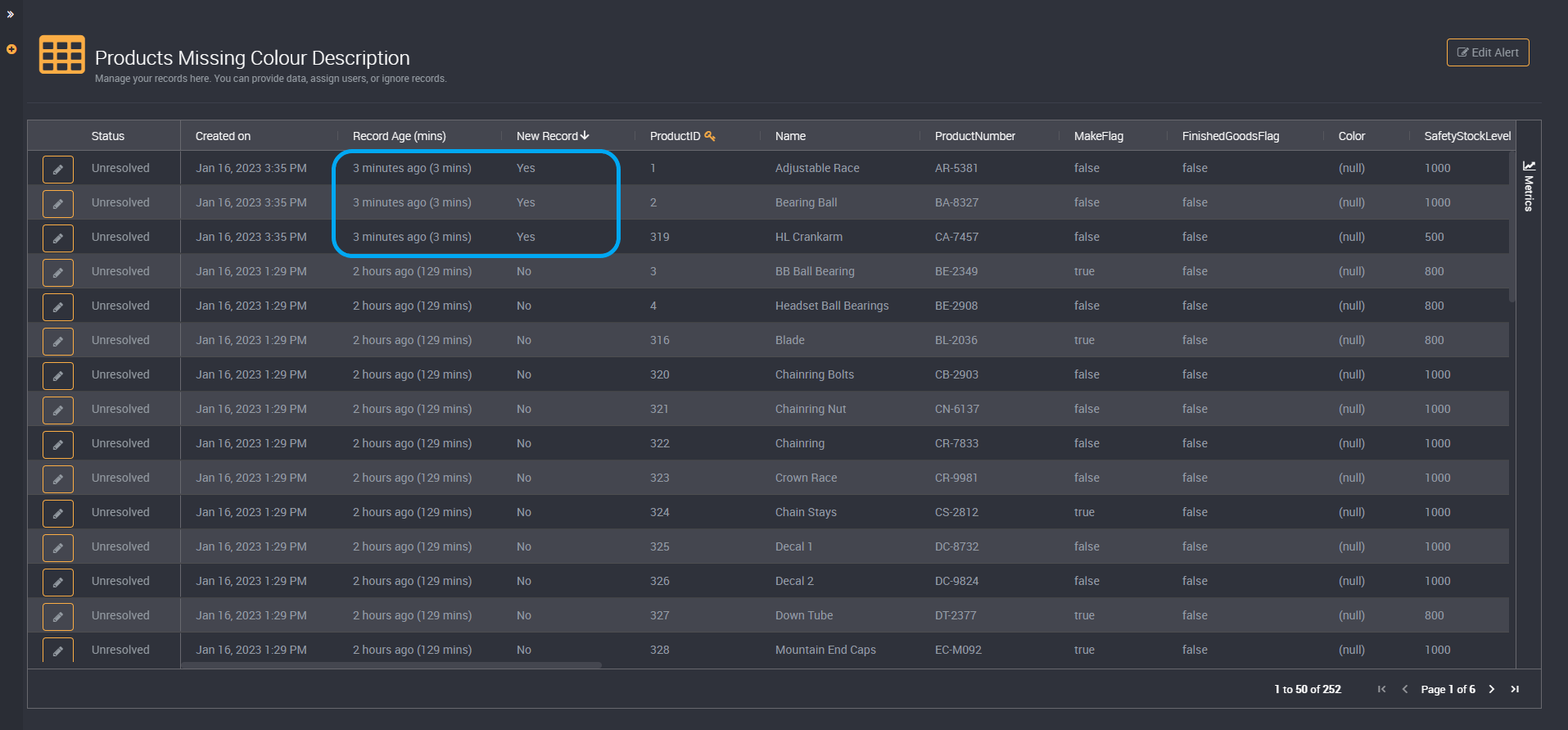
Task: Sort by the Created on column
Action: tap(223, 136)
